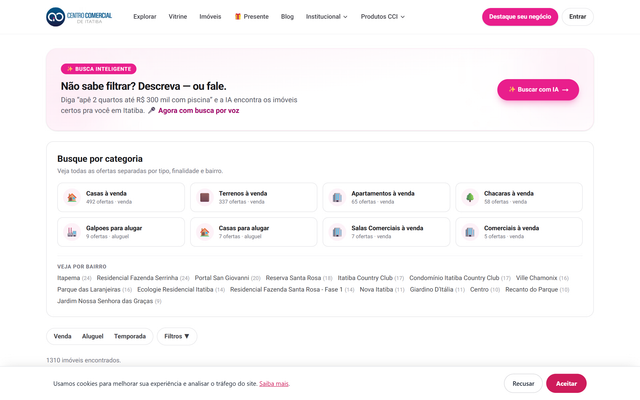Viewport: 640px width, 400px height.
Task: Click the Centro Comercial de Itatiba logo
Action: pyautogui.click(x=79, y=17)
